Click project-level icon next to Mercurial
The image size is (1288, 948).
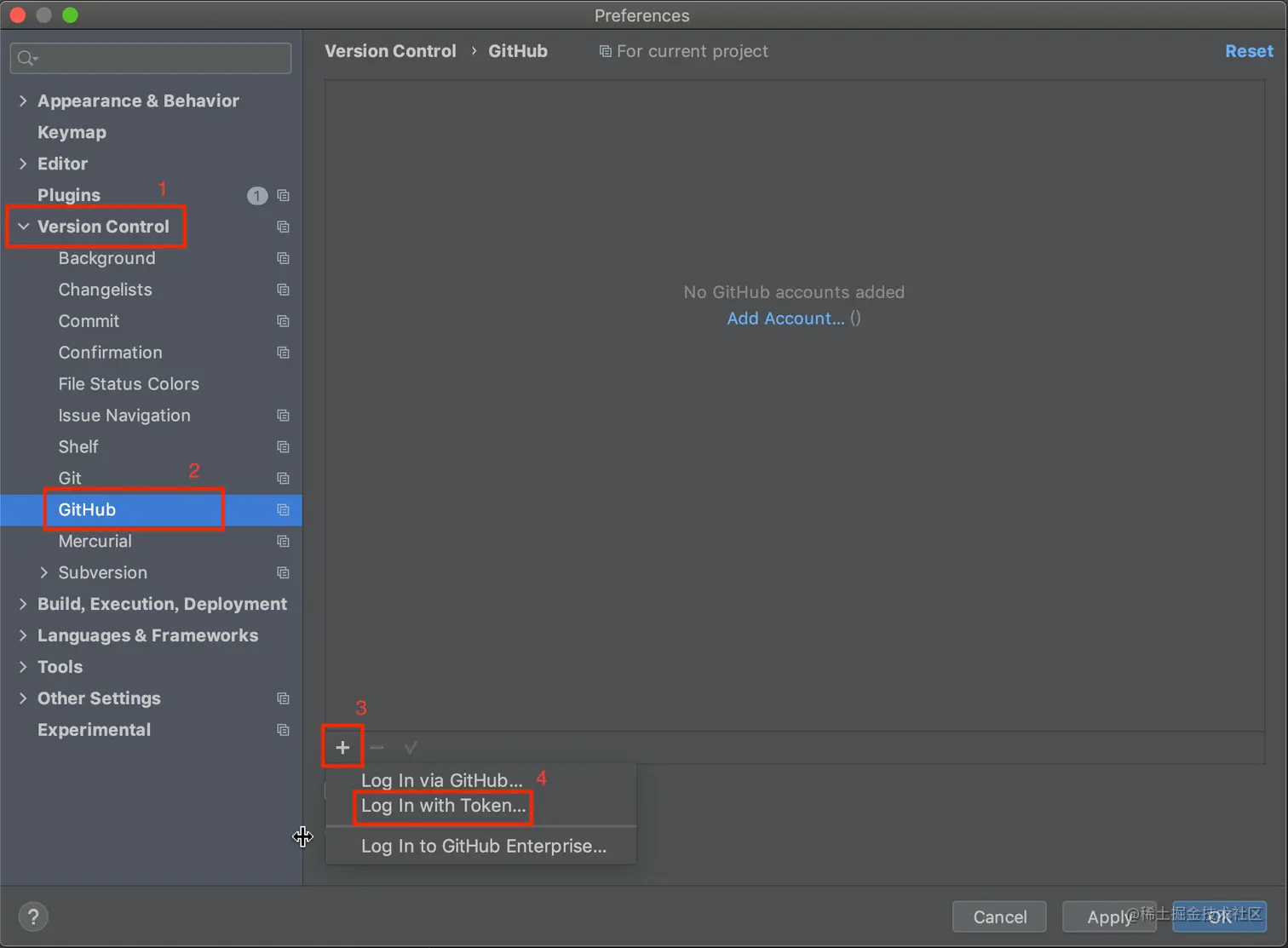click(x=284, y=542)
